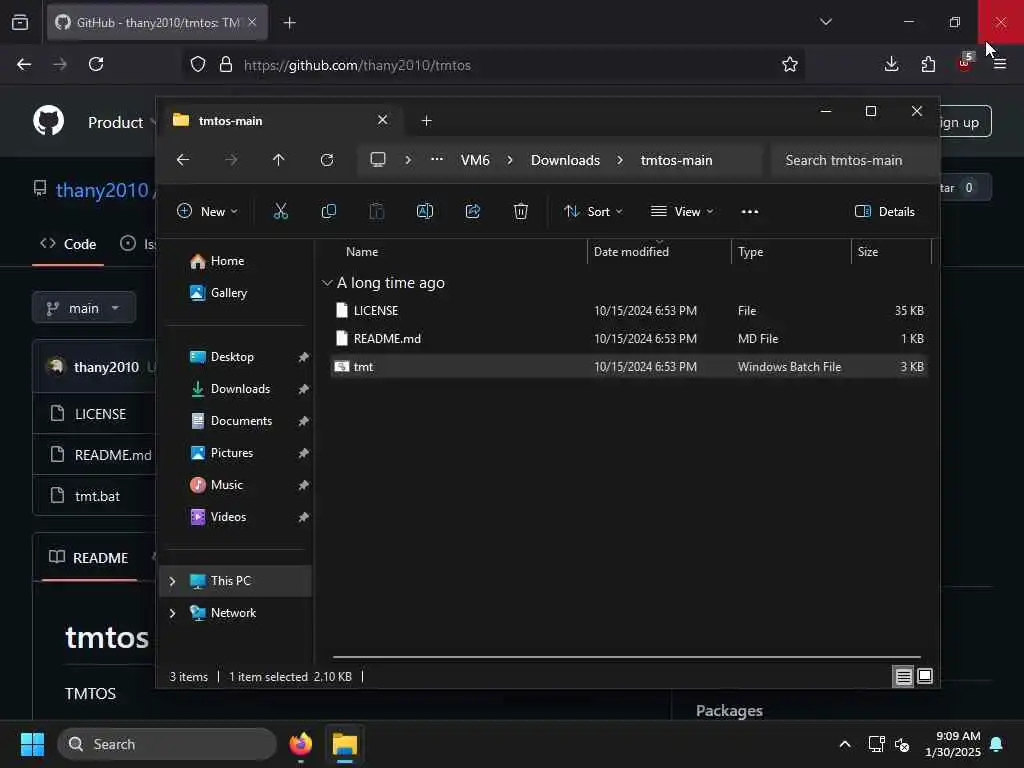Toggle the Details pane in Explorer
Image resolution: width=1024 pixels, height=768 pixels.
(x=885, y=212)
